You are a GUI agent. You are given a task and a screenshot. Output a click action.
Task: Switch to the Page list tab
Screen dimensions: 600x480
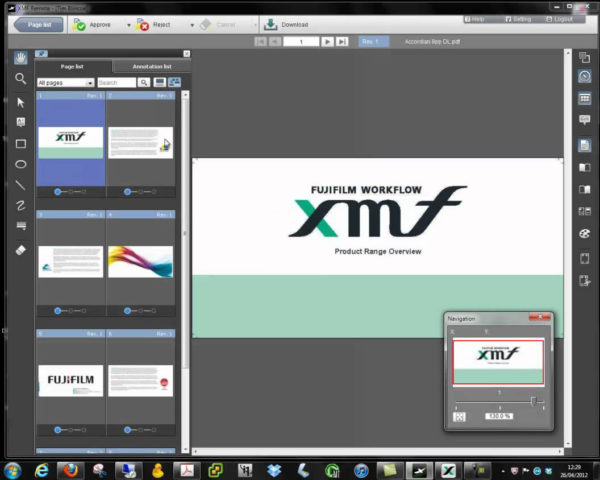point(72,67)
